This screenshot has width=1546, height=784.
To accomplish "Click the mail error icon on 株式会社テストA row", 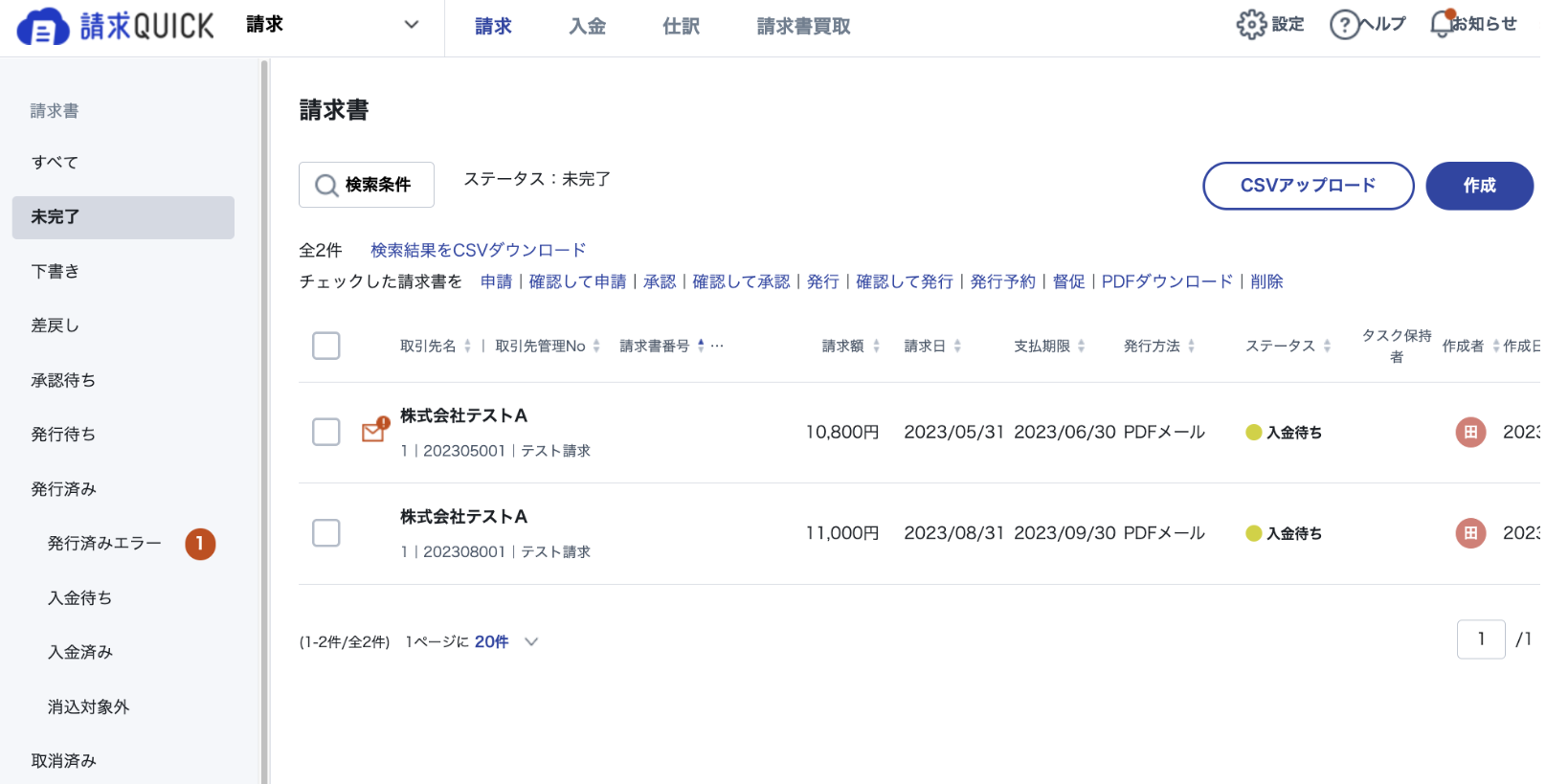I will point(374,431).
